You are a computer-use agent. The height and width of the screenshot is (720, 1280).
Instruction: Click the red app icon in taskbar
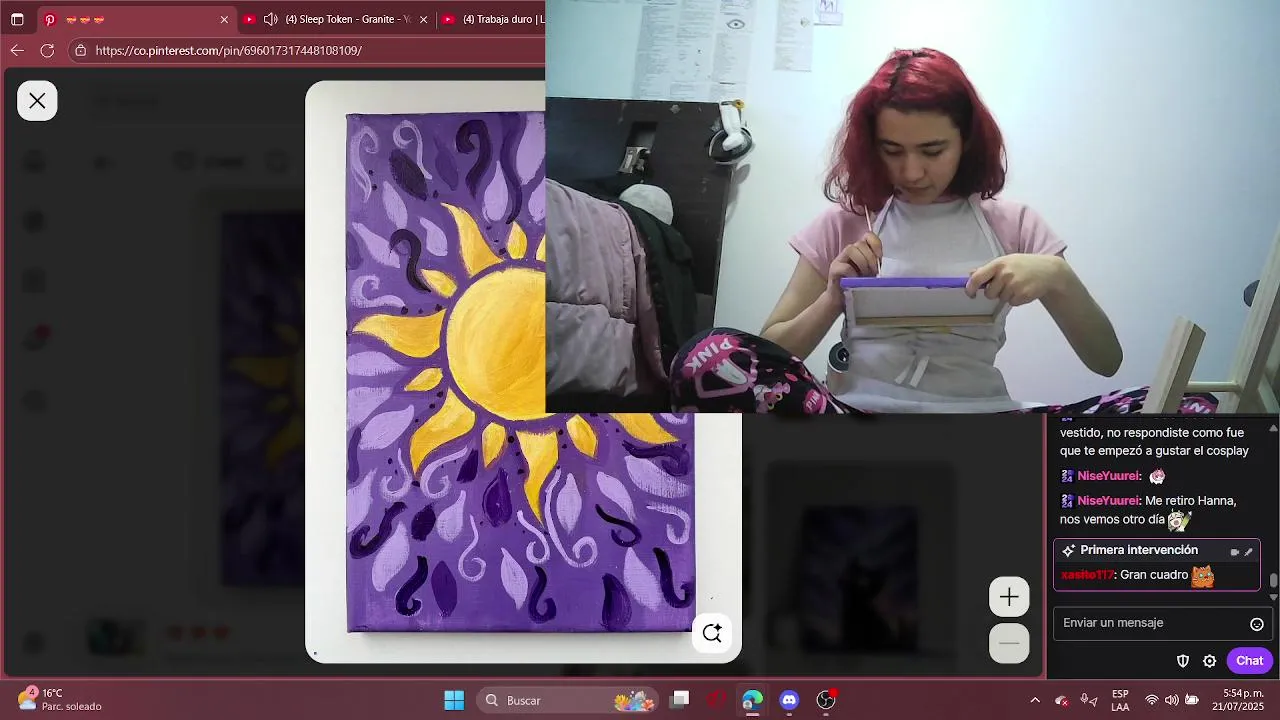pos(716,700)
